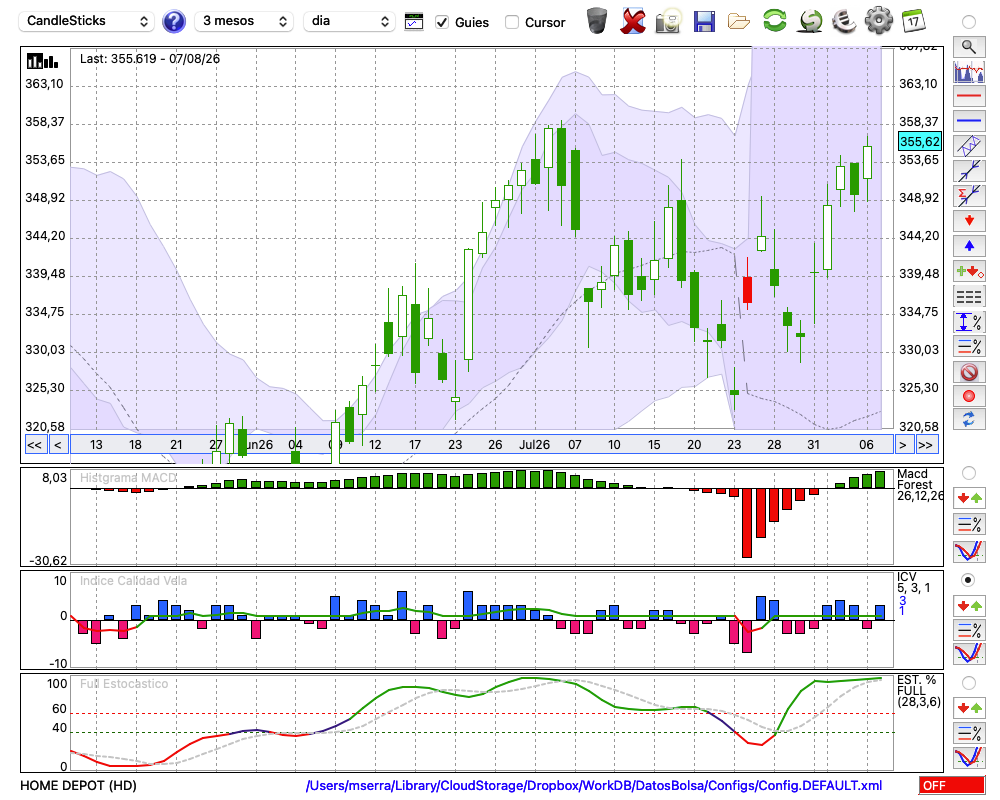Select radio button beside Histgrama MACD panel
The image size is (1000, 800).
tap(968, 473)
